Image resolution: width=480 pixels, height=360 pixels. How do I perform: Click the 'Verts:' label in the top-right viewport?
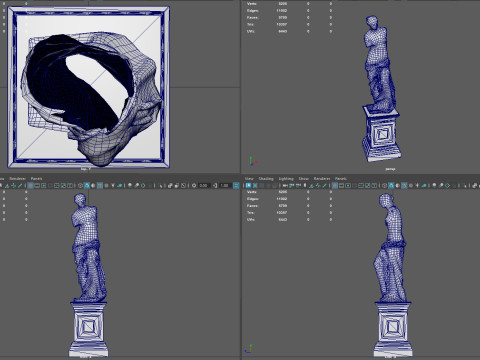(x=252, y=4)
